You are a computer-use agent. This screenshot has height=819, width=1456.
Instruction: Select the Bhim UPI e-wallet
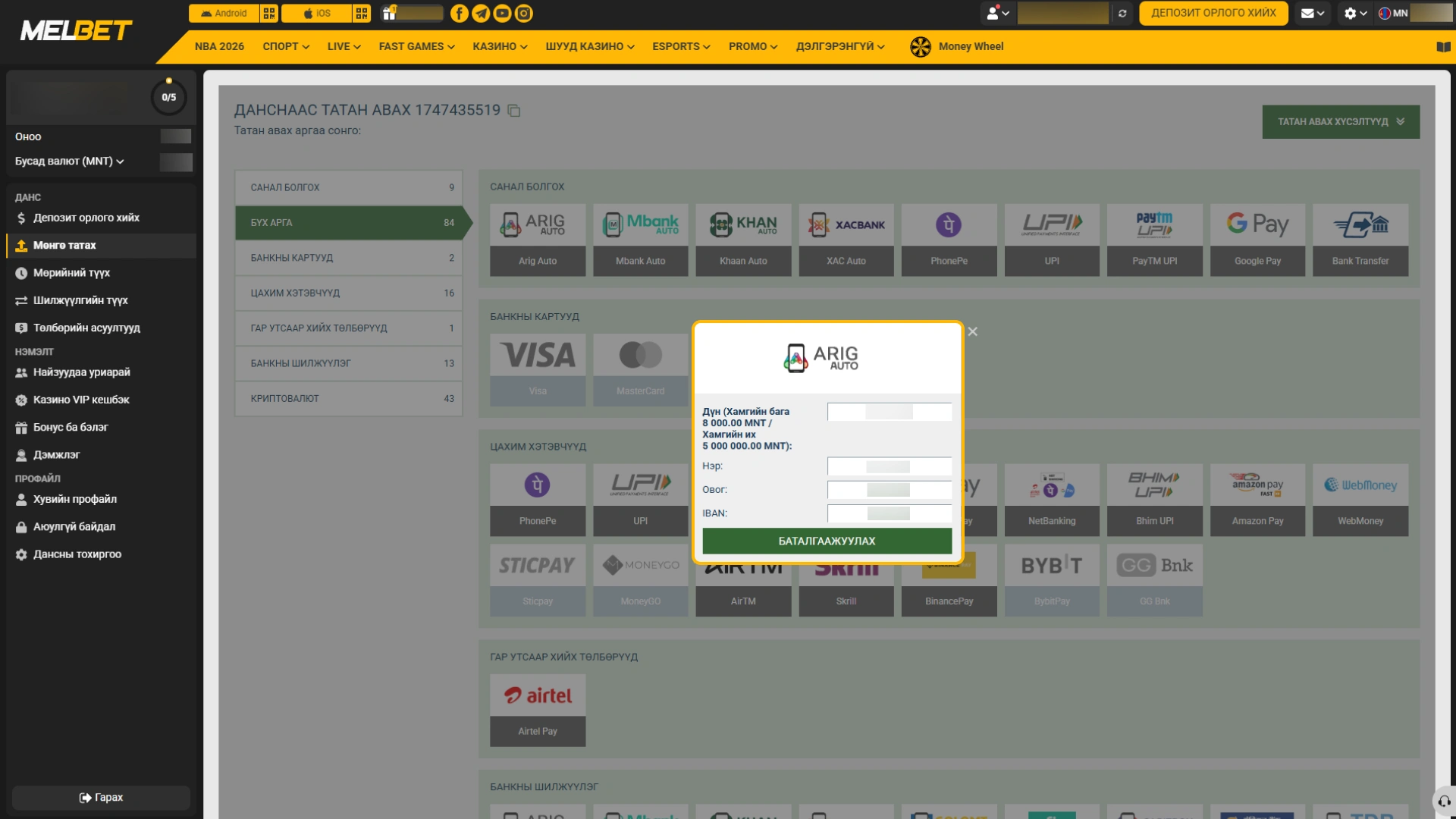pos(1155,500)
